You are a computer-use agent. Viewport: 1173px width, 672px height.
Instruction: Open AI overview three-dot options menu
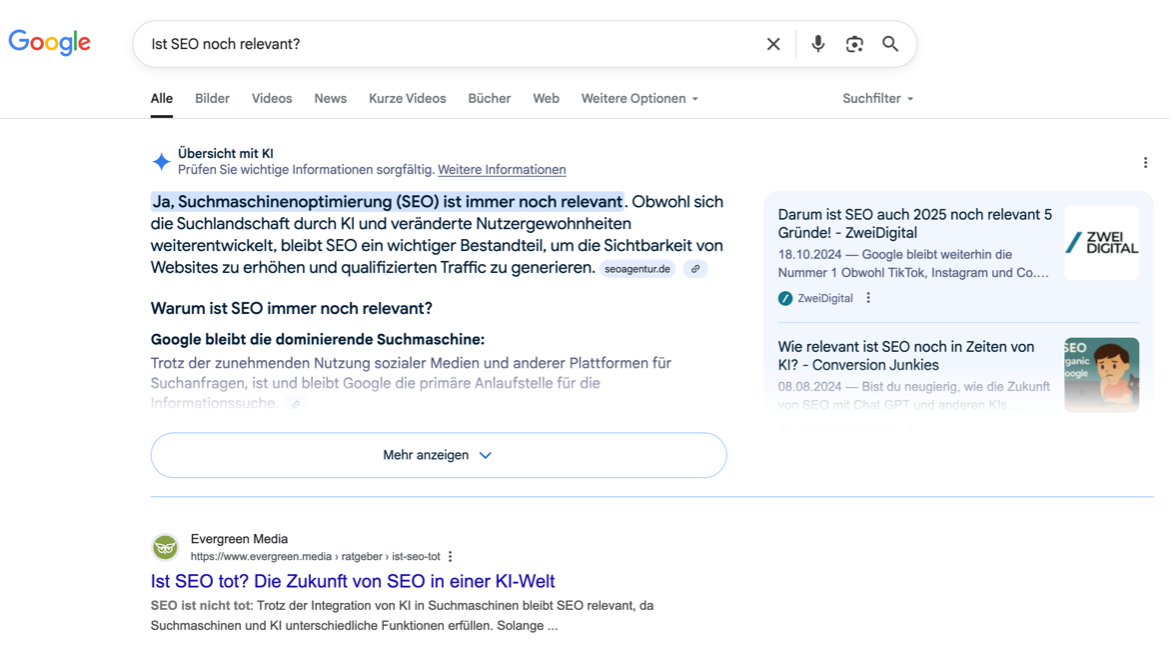pos(1145,163)
